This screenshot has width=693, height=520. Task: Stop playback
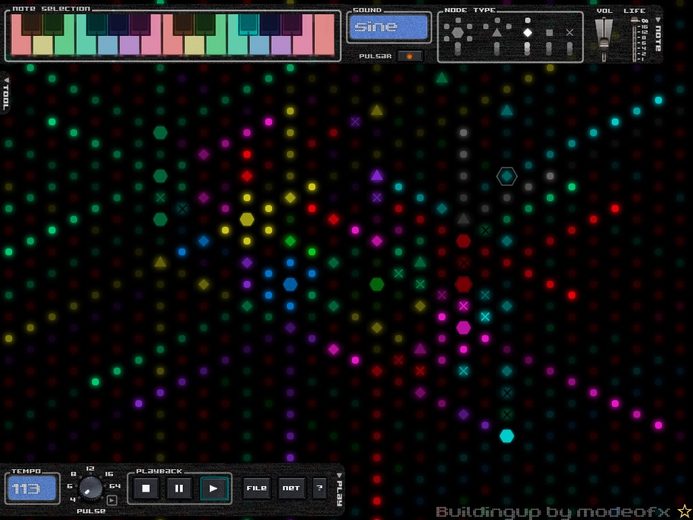pyautogui.click(x=146, y=488)
